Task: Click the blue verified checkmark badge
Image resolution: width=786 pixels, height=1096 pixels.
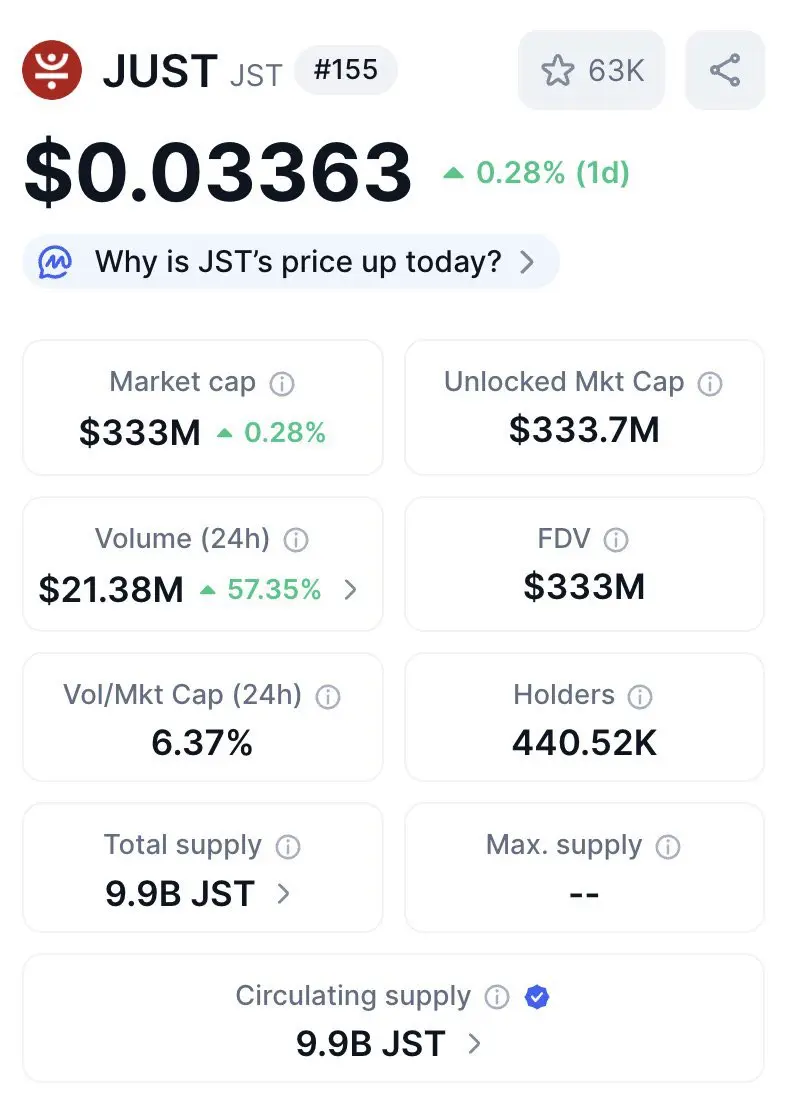Action: (537, 997)
